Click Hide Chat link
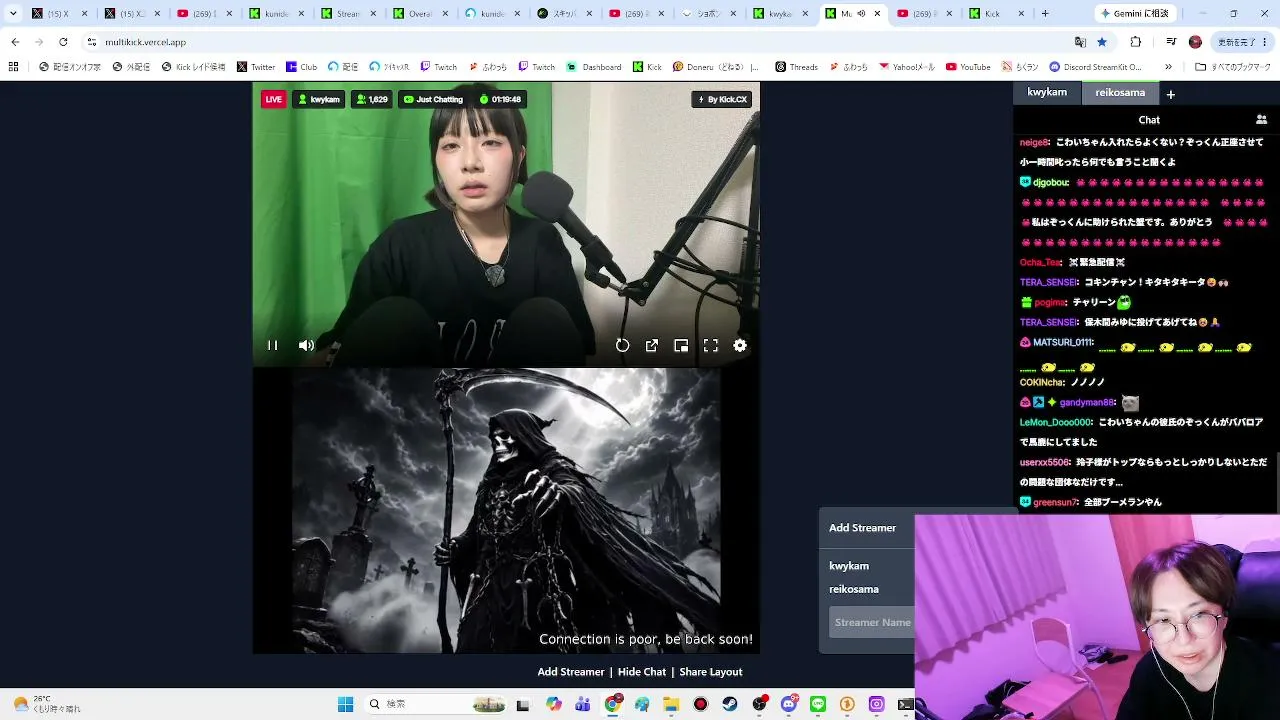This screenshot has height=720, width=1280. (x=642, y=672)
